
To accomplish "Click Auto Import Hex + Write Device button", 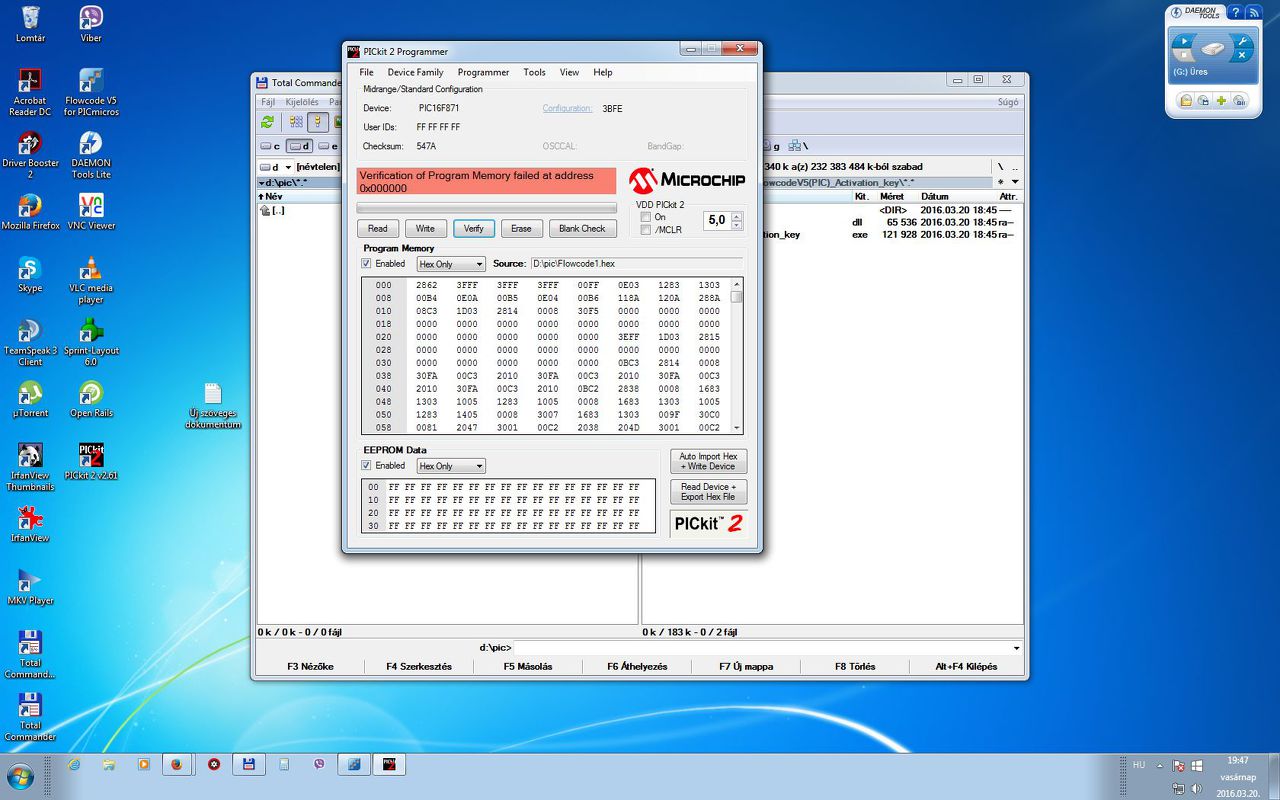I will click(x=708, y=461).
